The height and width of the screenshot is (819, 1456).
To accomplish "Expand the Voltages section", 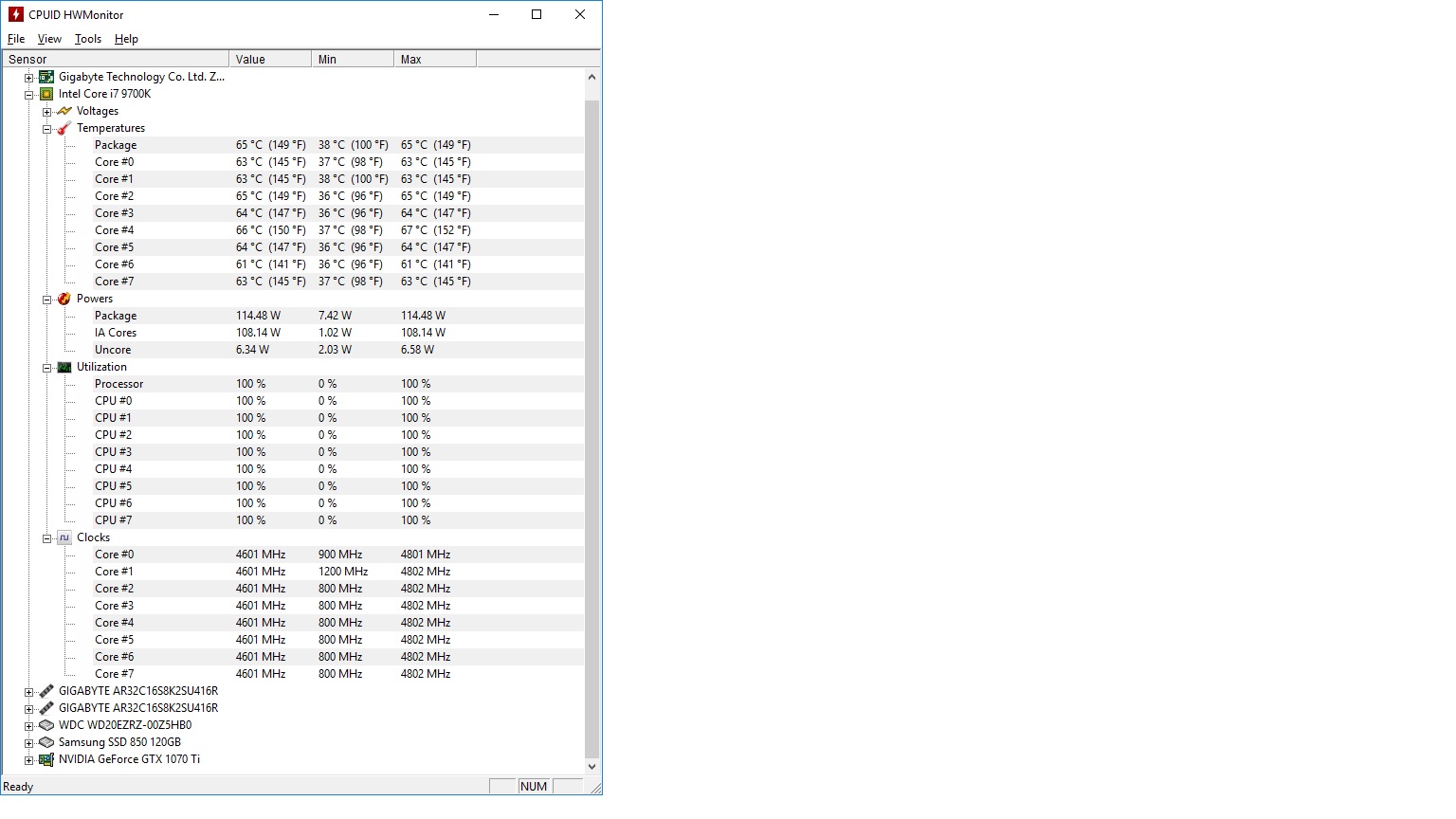I will (46, 112).
